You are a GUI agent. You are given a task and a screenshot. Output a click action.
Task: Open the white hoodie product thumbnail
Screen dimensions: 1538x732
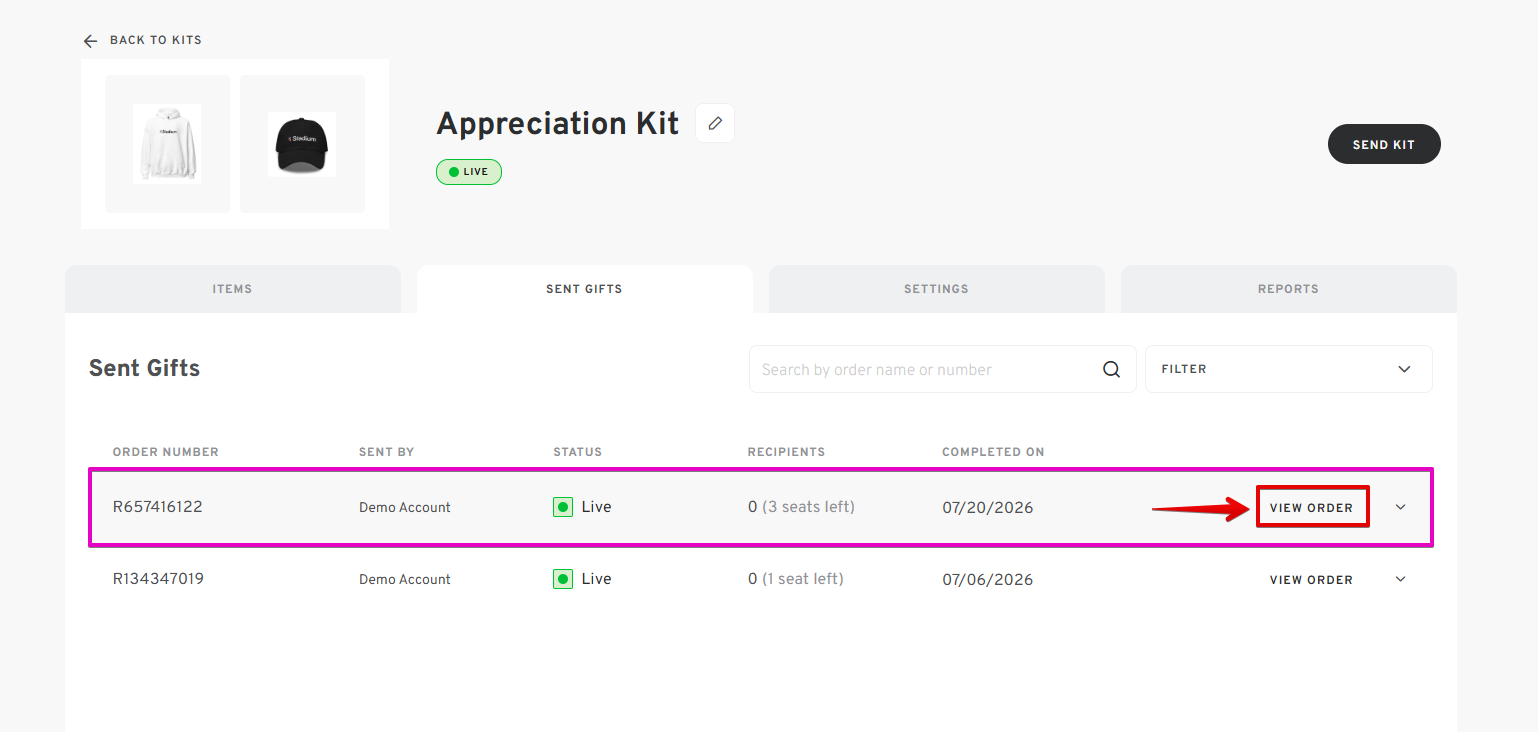[167, 144]
